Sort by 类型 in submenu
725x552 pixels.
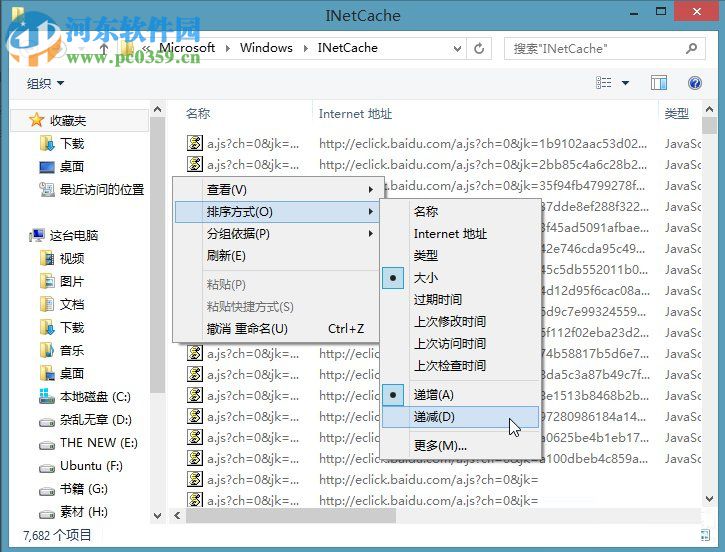click(x=461, y=255)
